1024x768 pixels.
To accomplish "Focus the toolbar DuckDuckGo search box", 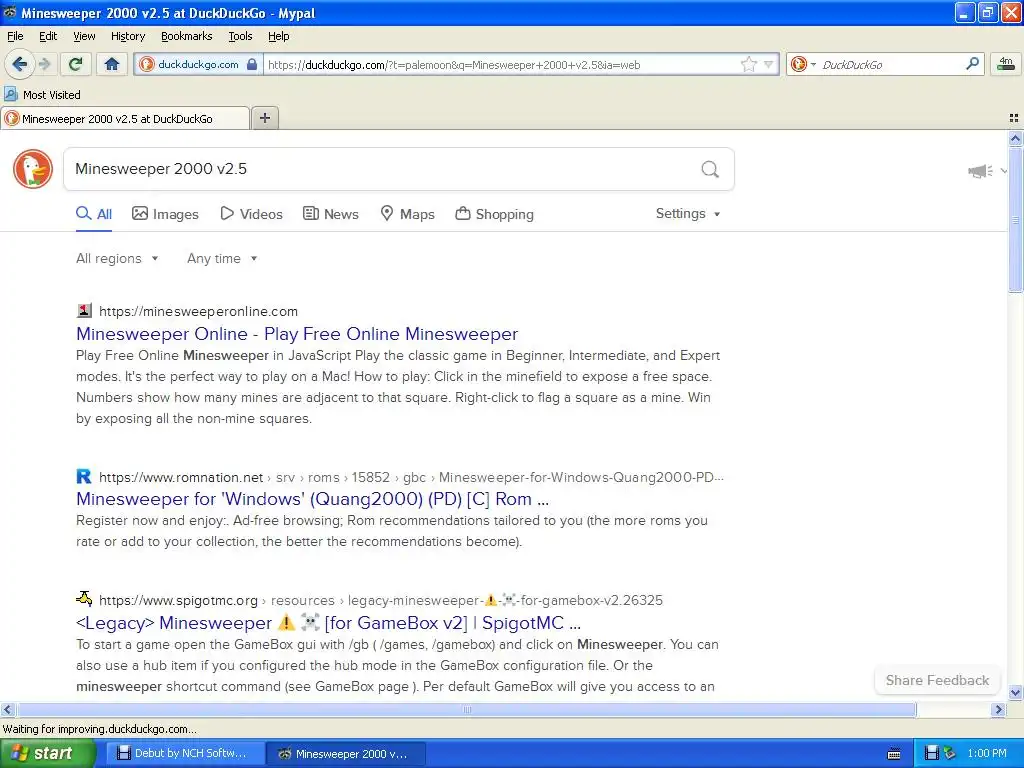I will click(x=891, y=64).
